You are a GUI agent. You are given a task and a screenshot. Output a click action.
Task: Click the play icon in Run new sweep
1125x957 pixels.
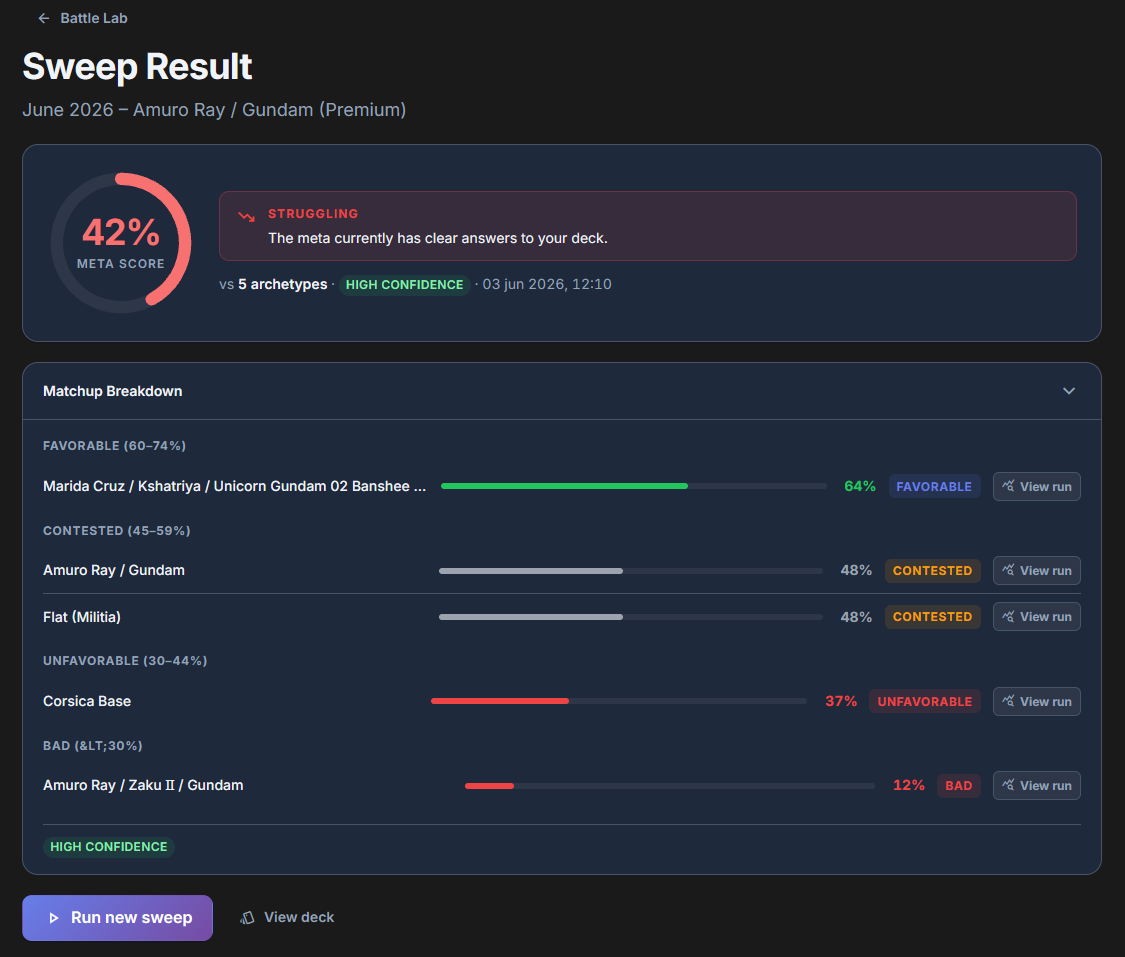pyautogui.click(x=53, y=918)
